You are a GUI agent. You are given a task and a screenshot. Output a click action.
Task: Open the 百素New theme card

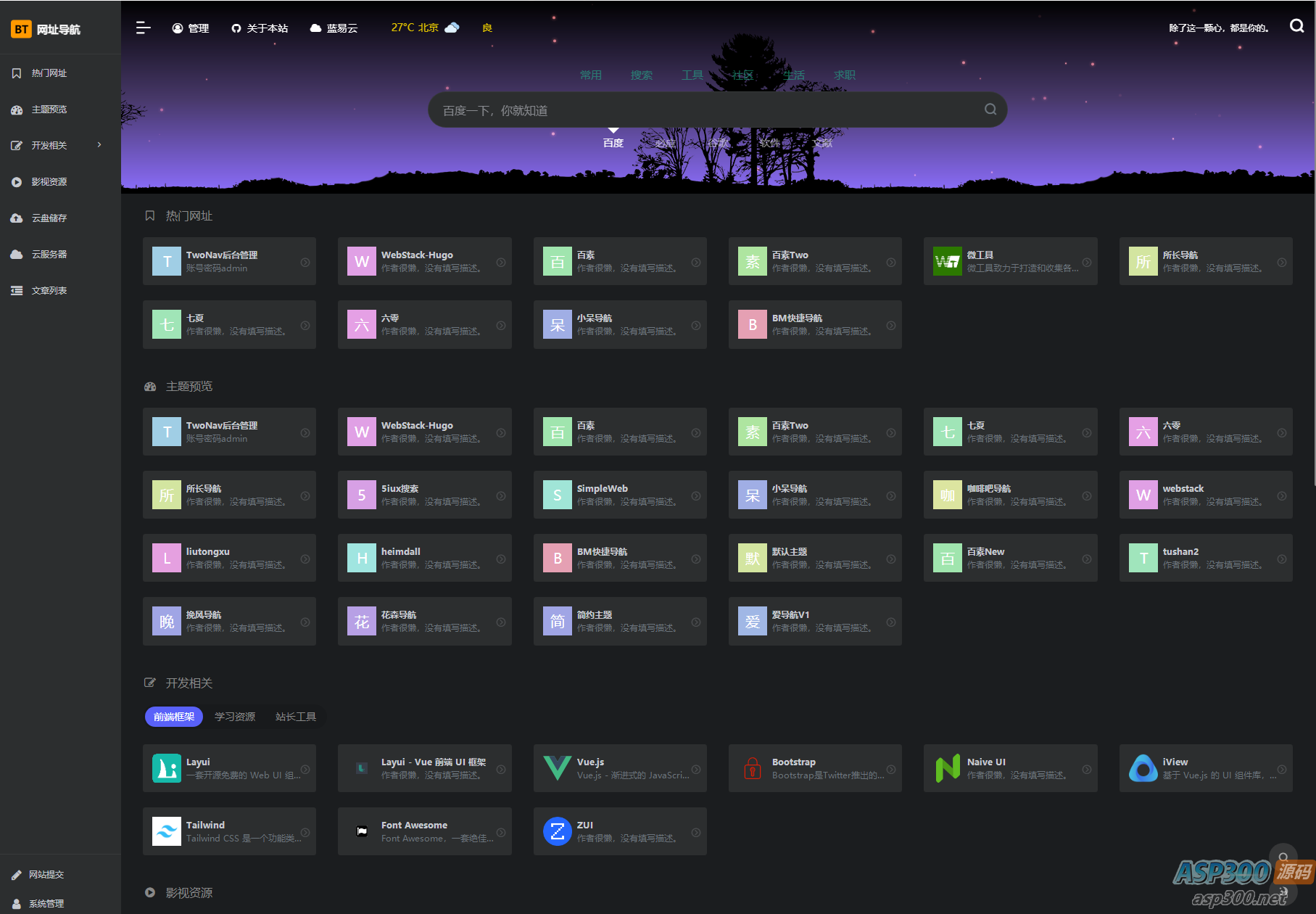click(x=1011, y=558)
